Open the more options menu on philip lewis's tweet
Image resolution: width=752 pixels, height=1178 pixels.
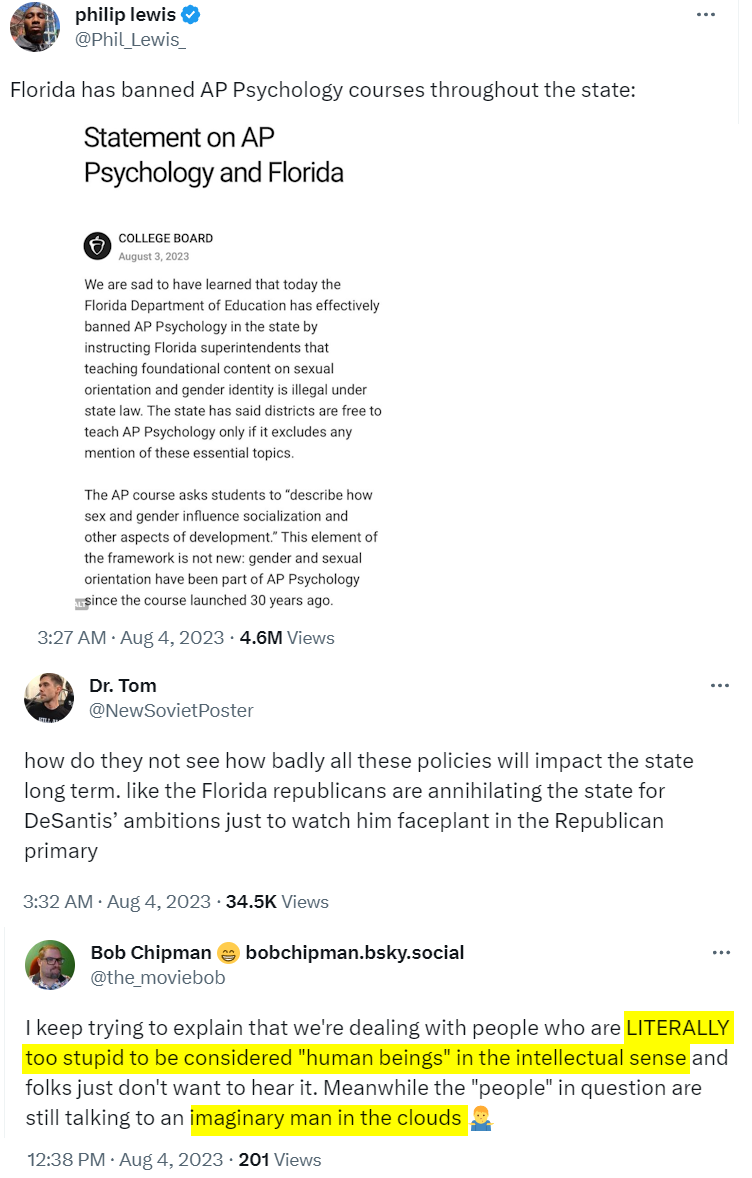(706, 15)
